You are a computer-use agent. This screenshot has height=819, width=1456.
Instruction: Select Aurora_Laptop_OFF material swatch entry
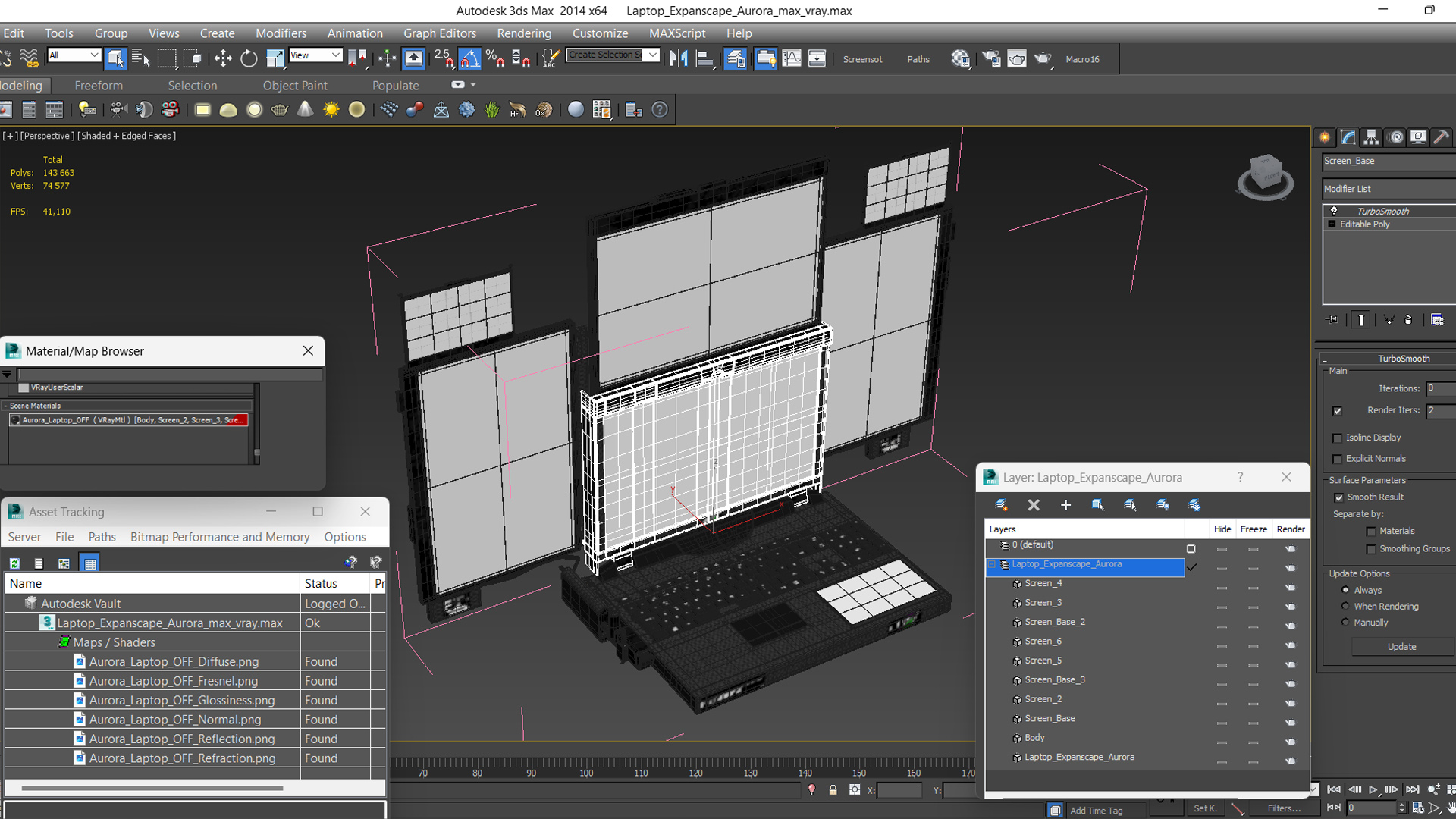tap(128, 420)
